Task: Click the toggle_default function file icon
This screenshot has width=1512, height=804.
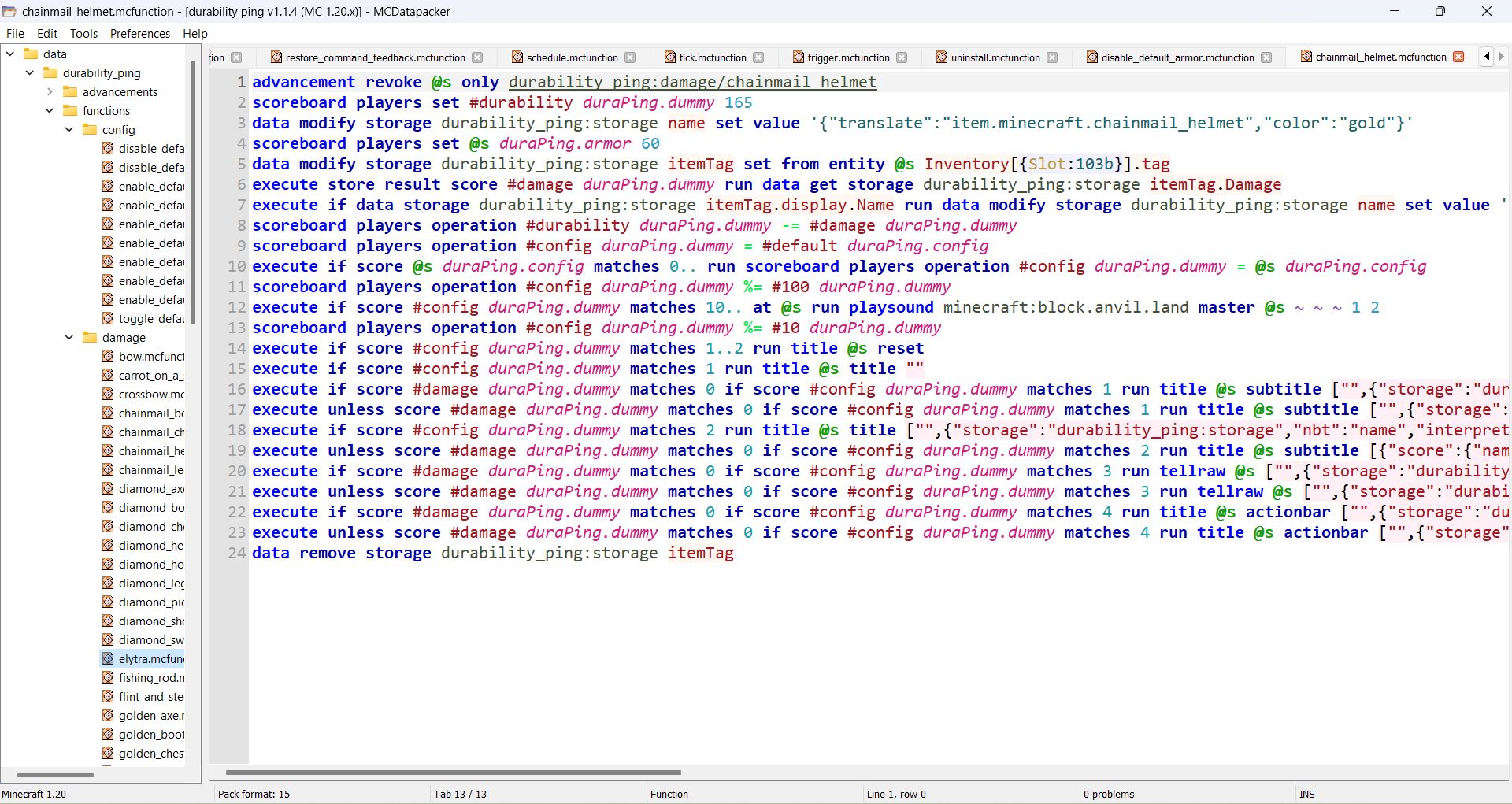Action: pyautogui.click(x=108, y=319)
